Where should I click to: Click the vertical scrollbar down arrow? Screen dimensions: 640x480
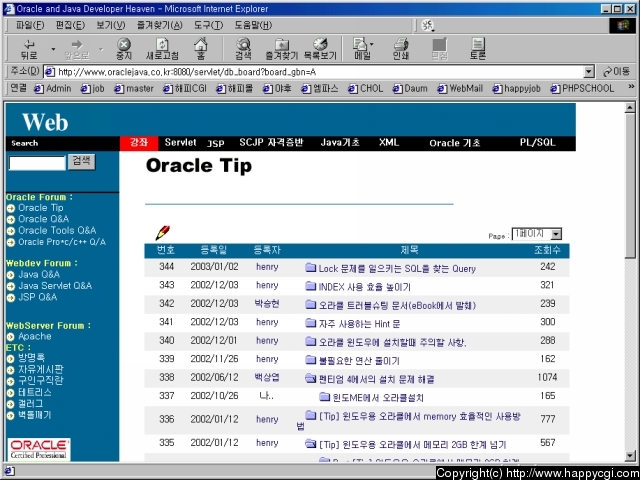coord(630,456)
